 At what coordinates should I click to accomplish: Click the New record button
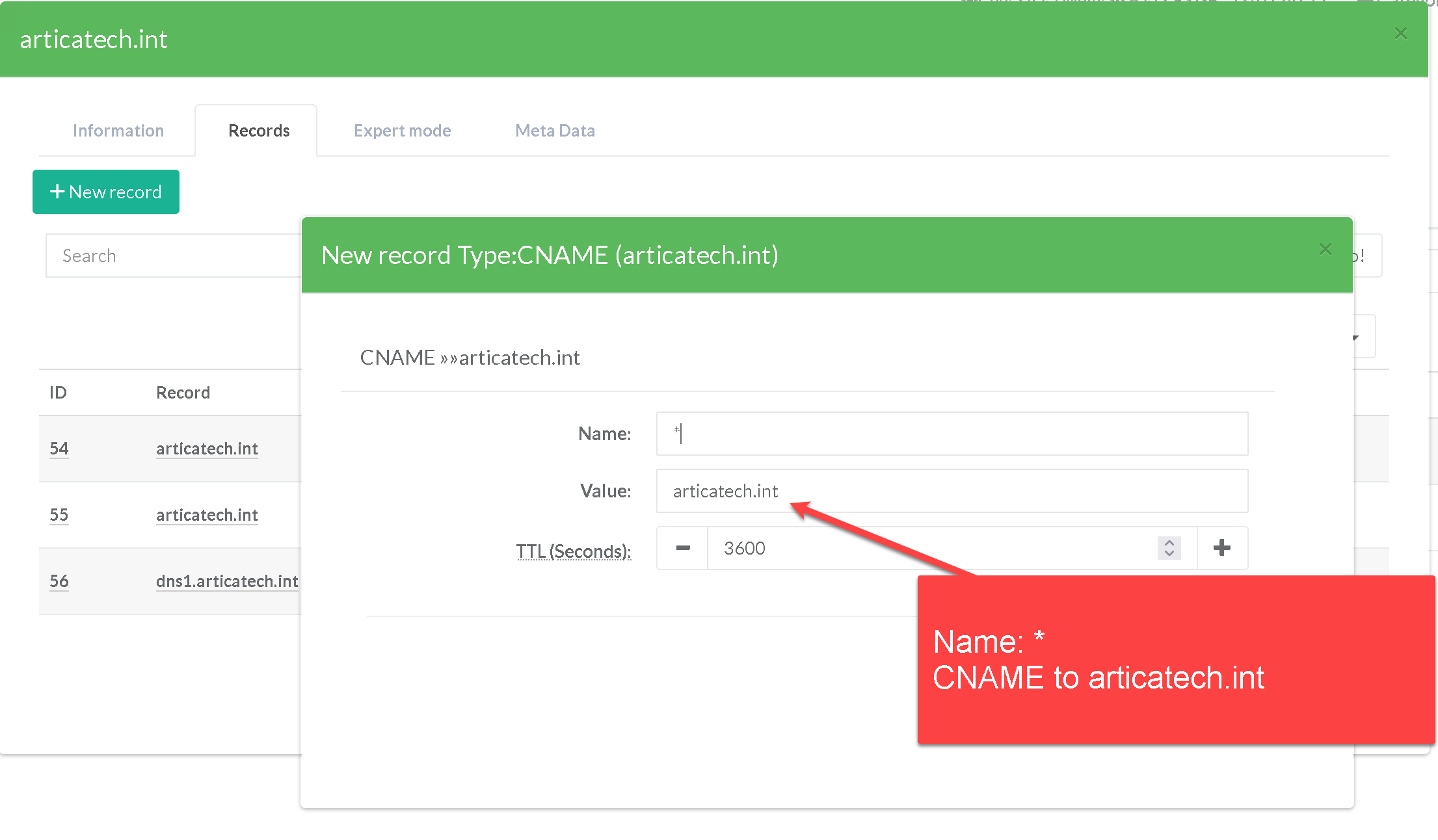click(x=106, y=192)
